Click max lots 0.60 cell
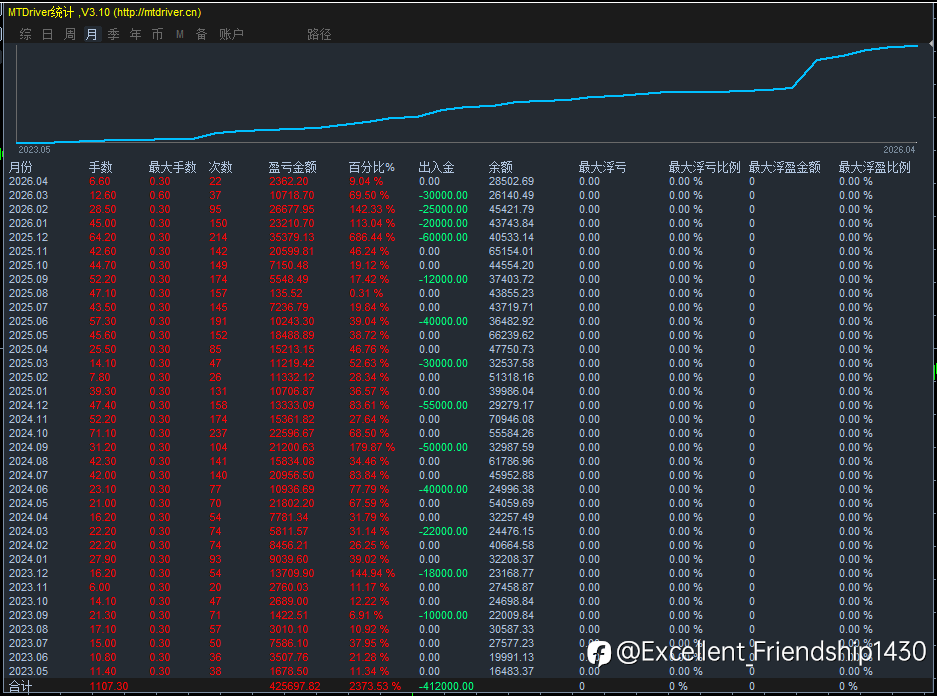Viewport: 937px width, 696px height. [x=160, y=195]
